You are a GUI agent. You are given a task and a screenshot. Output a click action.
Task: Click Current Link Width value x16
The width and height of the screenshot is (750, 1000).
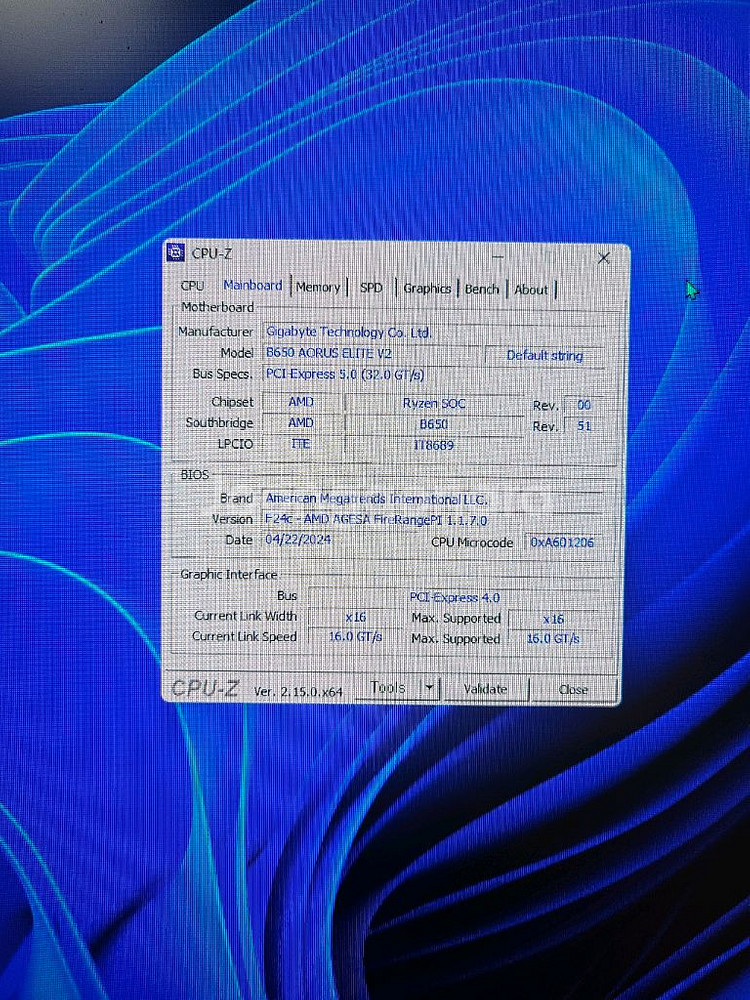(355, 617)
